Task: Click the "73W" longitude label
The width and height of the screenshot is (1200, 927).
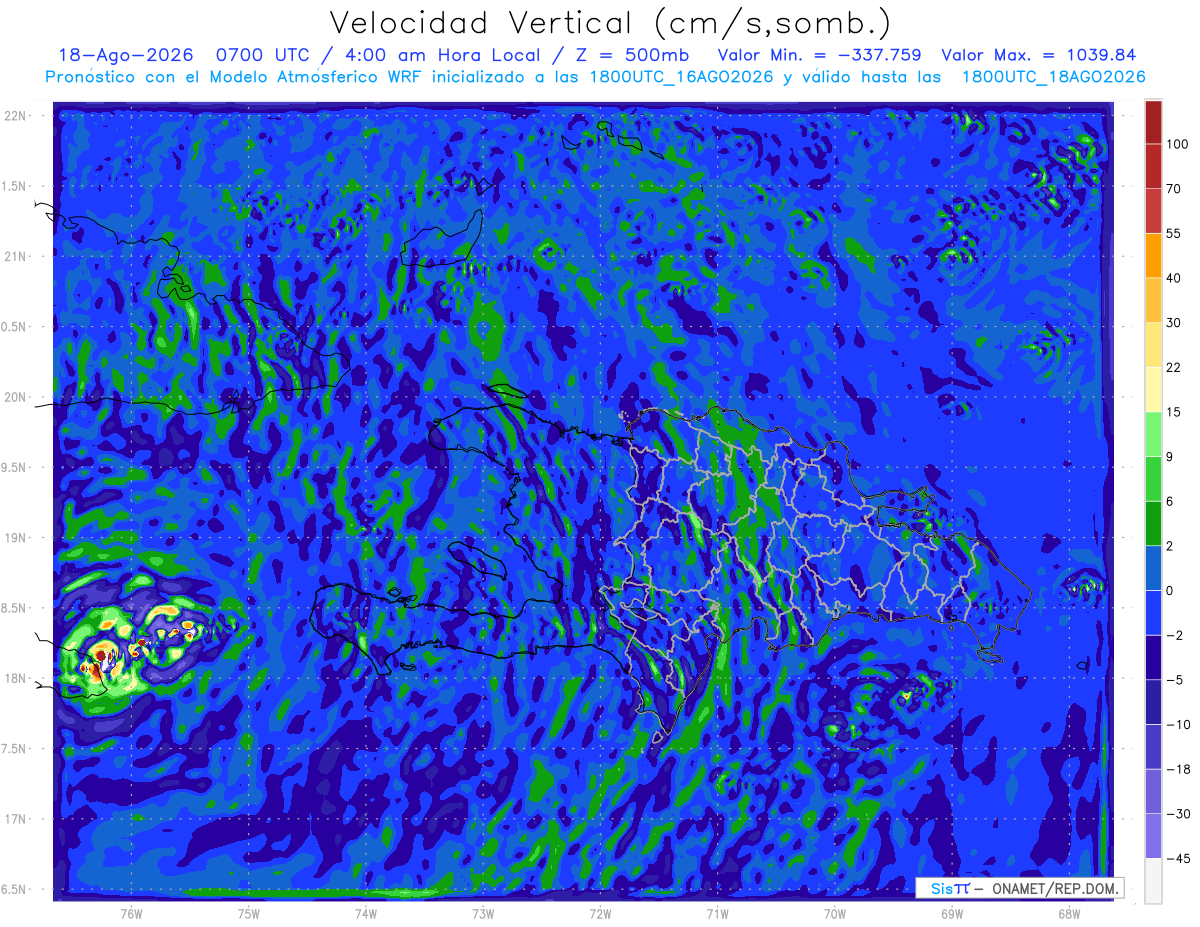Action: point(483,914)
